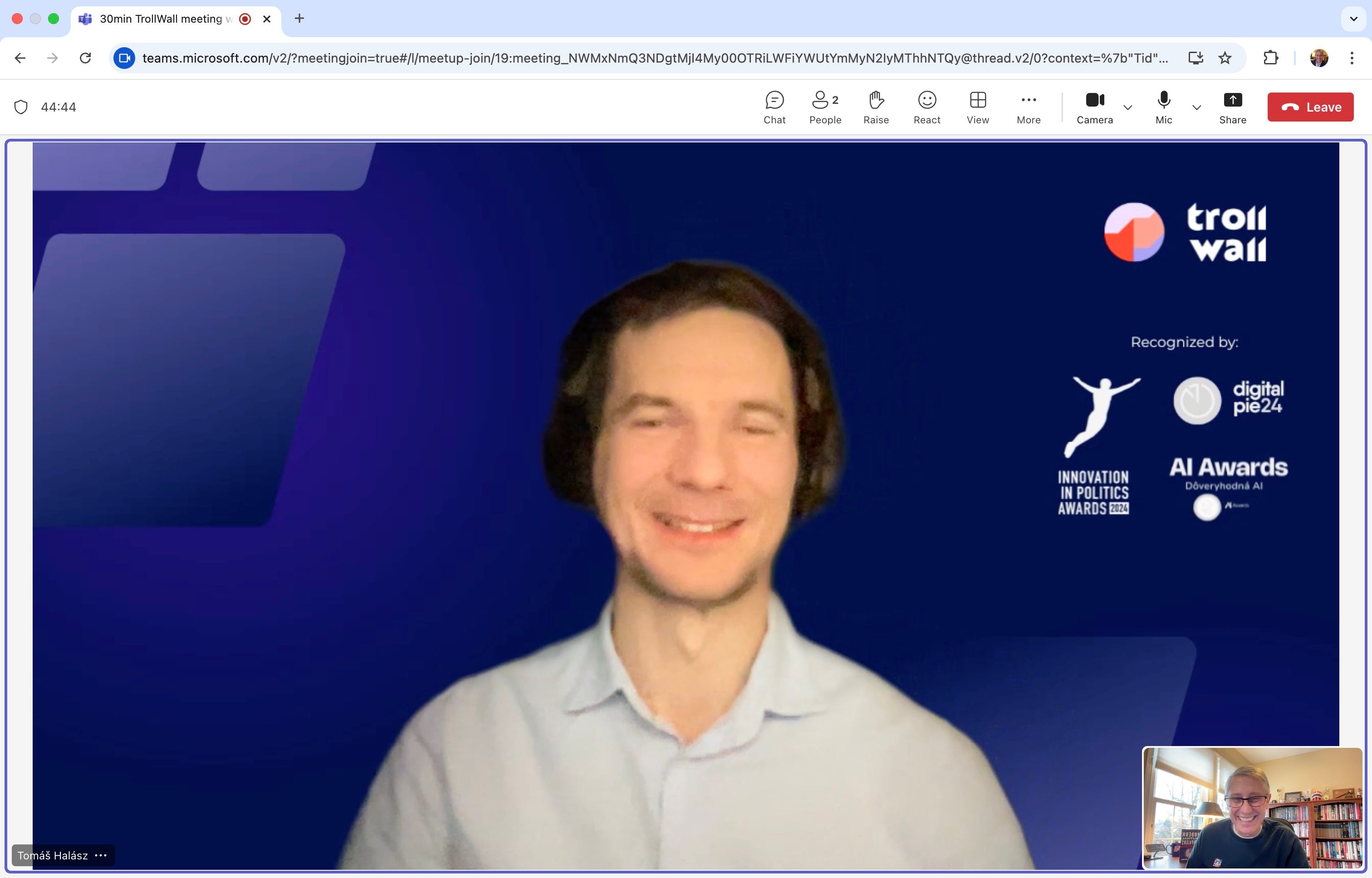Viewport: 1372px width, 878px height.
Task: Expand the Camera options chevron
Action: 1127,107
